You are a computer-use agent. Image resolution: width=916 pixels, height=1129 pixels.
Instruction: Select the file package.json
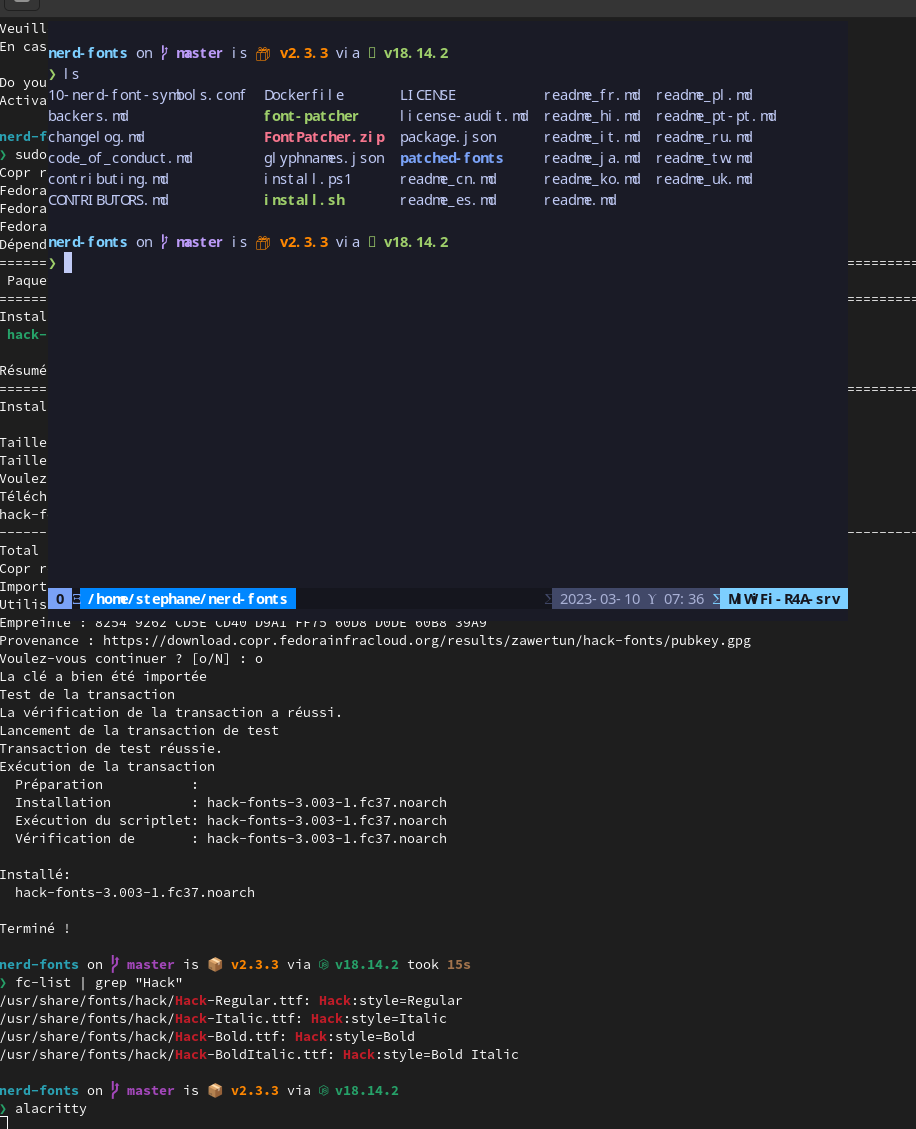click(x=448, y=137)
